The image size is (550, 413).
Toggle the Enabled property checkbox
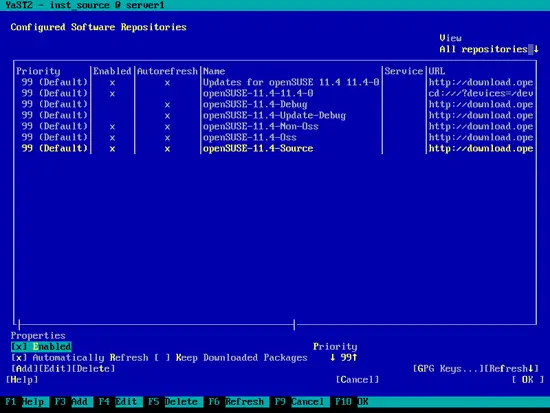(41, 347)
